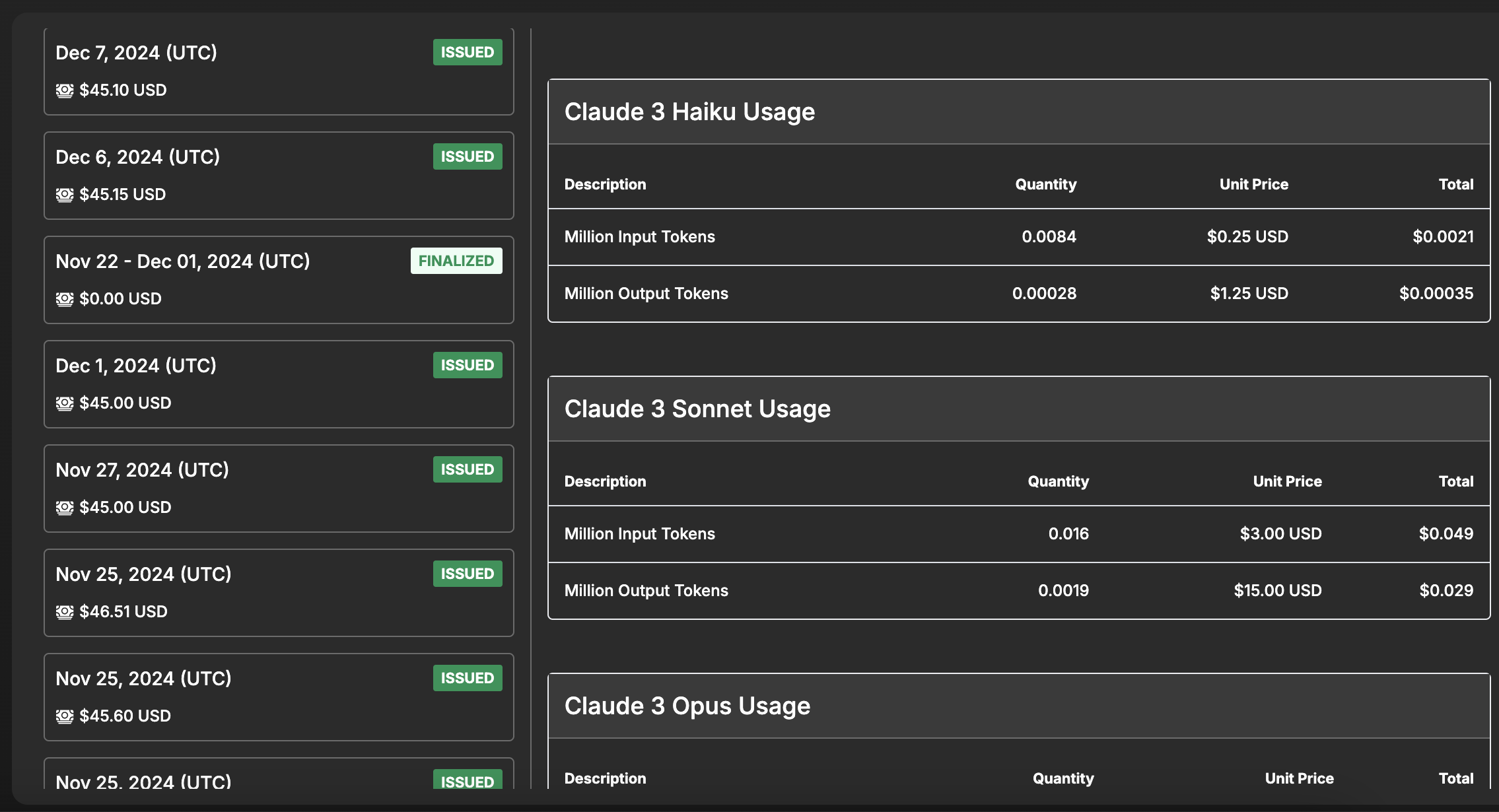Click money icon beside $45.15 USD
The image size is (1499, 812).
(x=65, y=195)
